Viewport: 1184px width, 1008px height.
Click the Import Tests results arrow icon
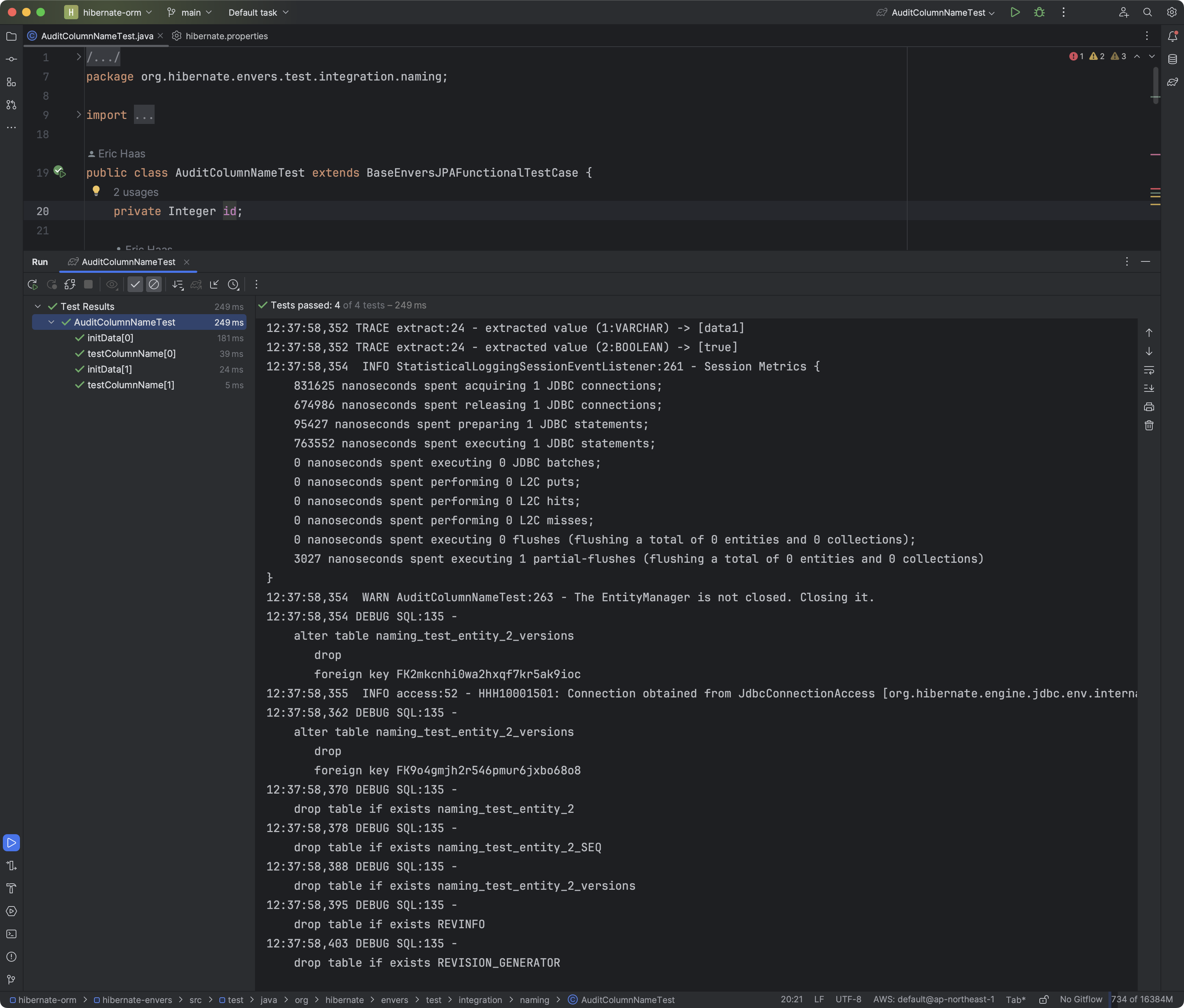tap(214, 285)
